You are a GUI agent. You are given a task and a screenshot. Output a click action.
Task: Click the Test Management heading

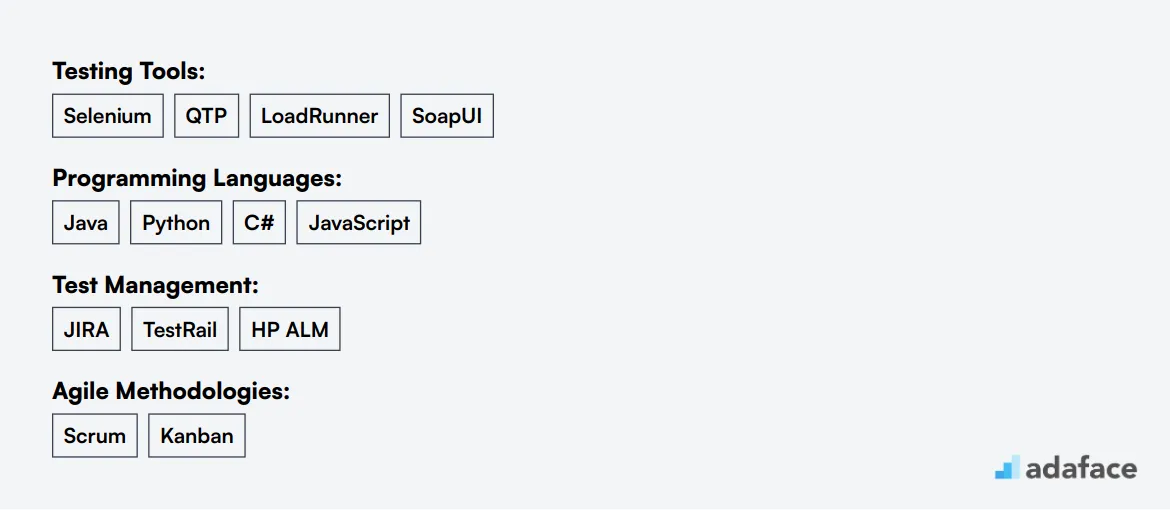click(x=155, y=285)
